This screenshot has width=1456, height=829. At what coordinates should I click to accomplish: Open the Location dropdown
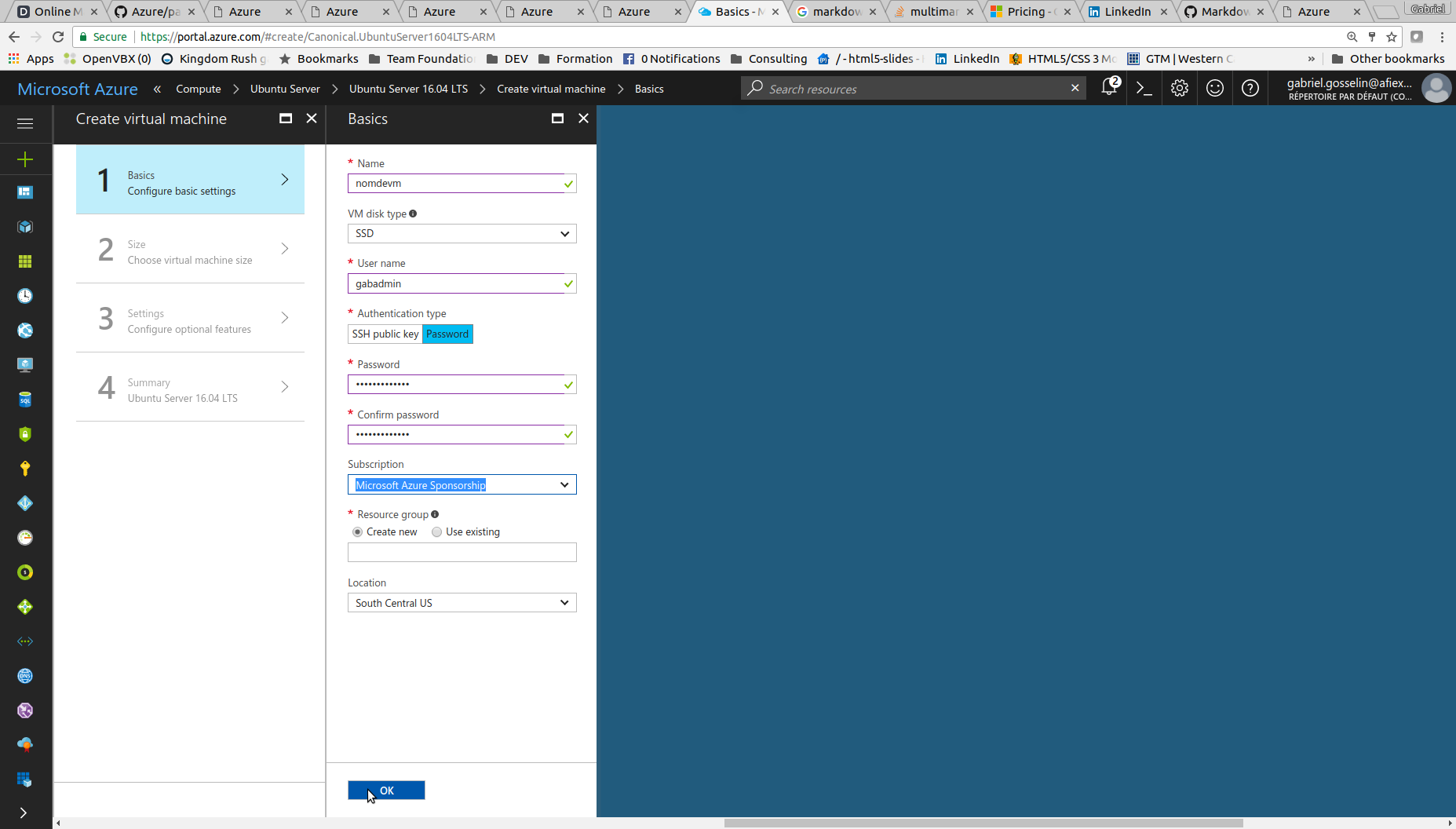pyautogui.click(x=462, y=603)
